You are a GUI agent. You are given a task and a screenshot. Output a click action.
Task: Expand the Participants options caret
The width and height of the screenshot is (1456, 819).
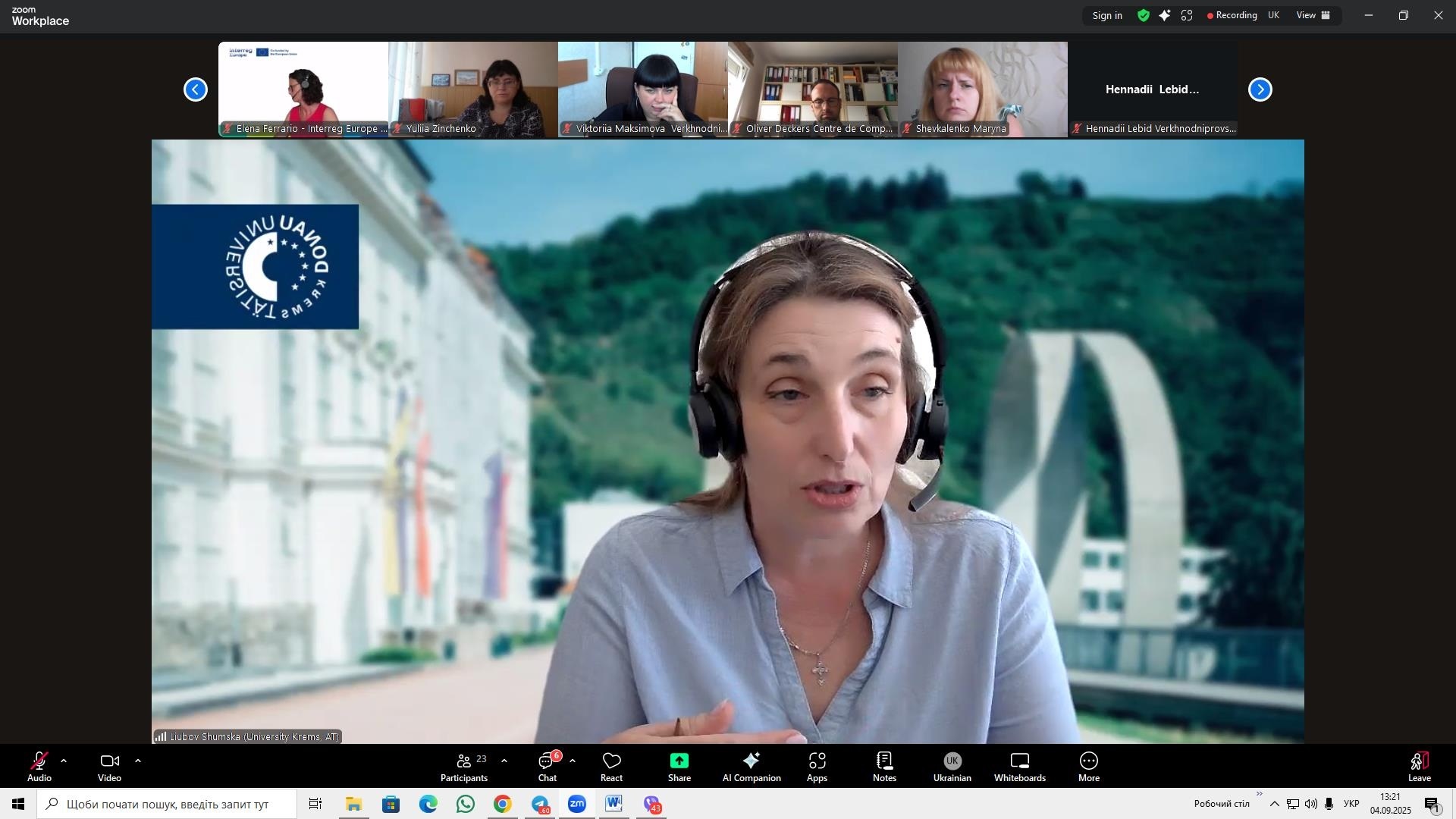pyautogui.click(x=504, y=761)
